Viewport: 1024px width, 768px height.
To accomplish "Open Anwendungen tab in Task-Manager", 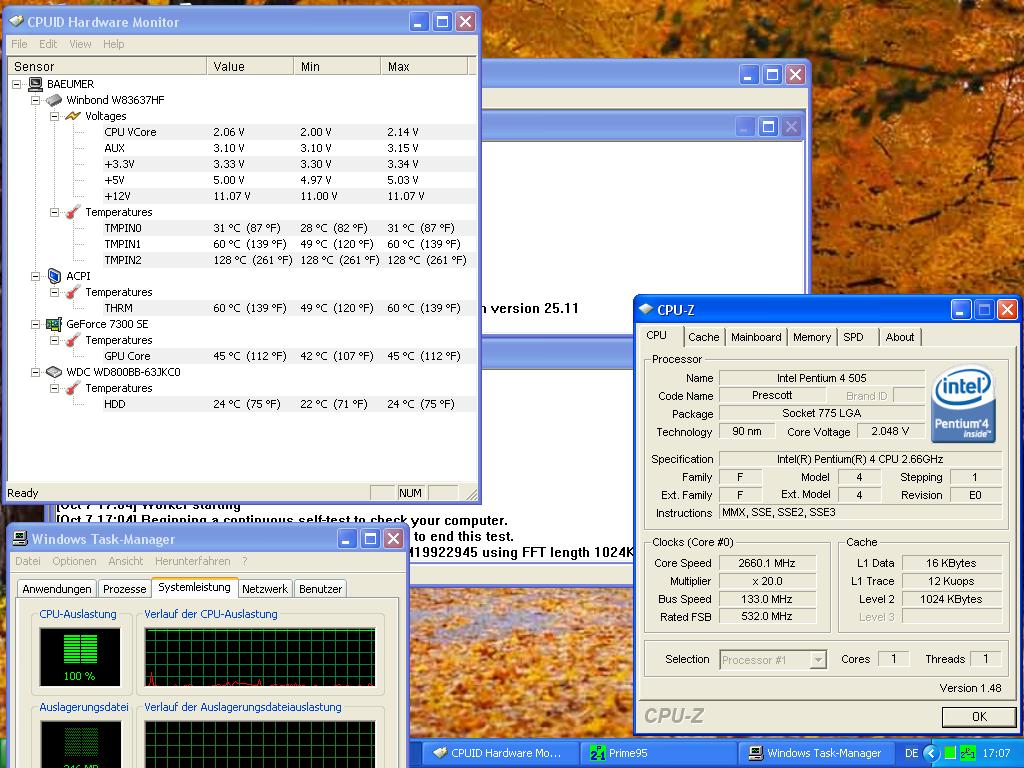I will pos(57,588).
